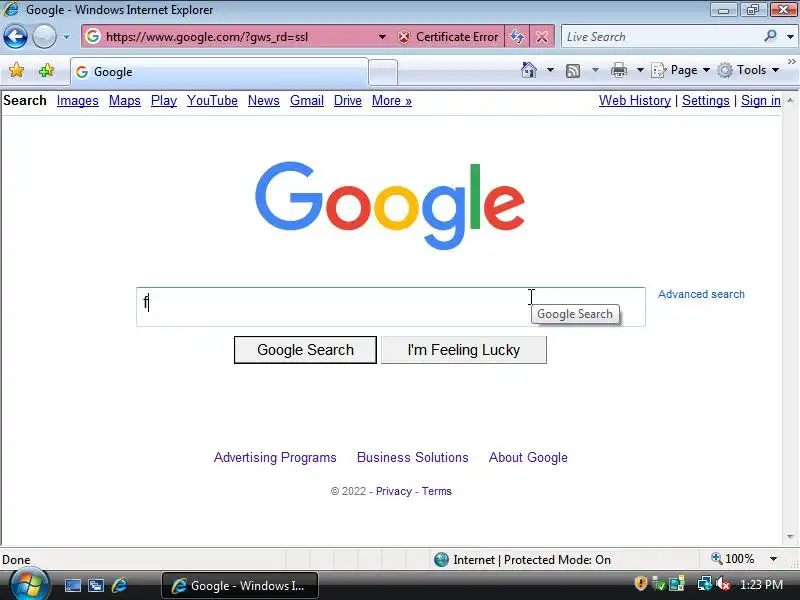The width and height of the screenshot is (800, 600).
Task: Click the Sign in link
Action: click(761, 101)
